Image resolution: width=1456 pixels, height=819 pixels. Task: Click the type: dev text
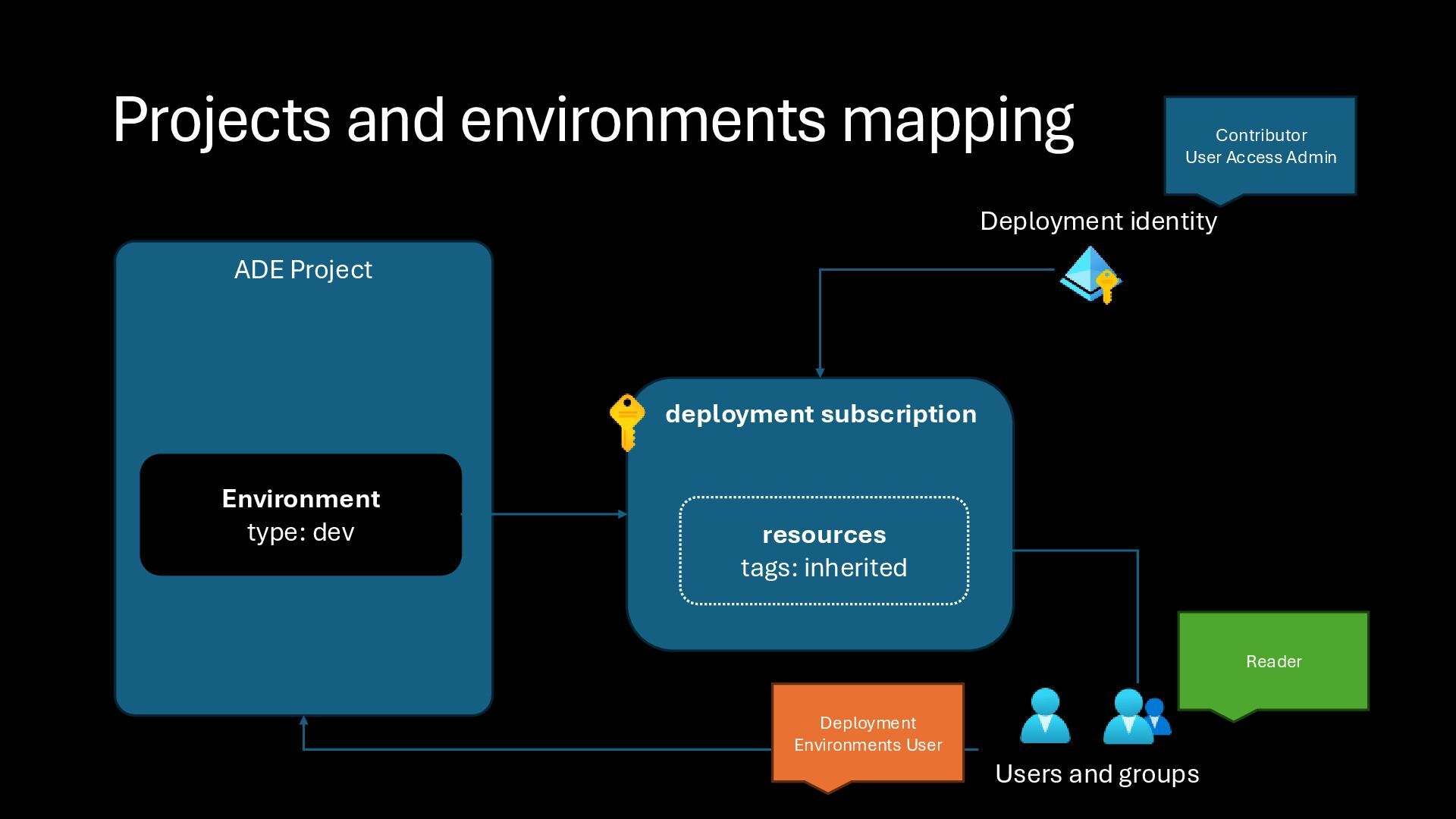coord(301,532)
